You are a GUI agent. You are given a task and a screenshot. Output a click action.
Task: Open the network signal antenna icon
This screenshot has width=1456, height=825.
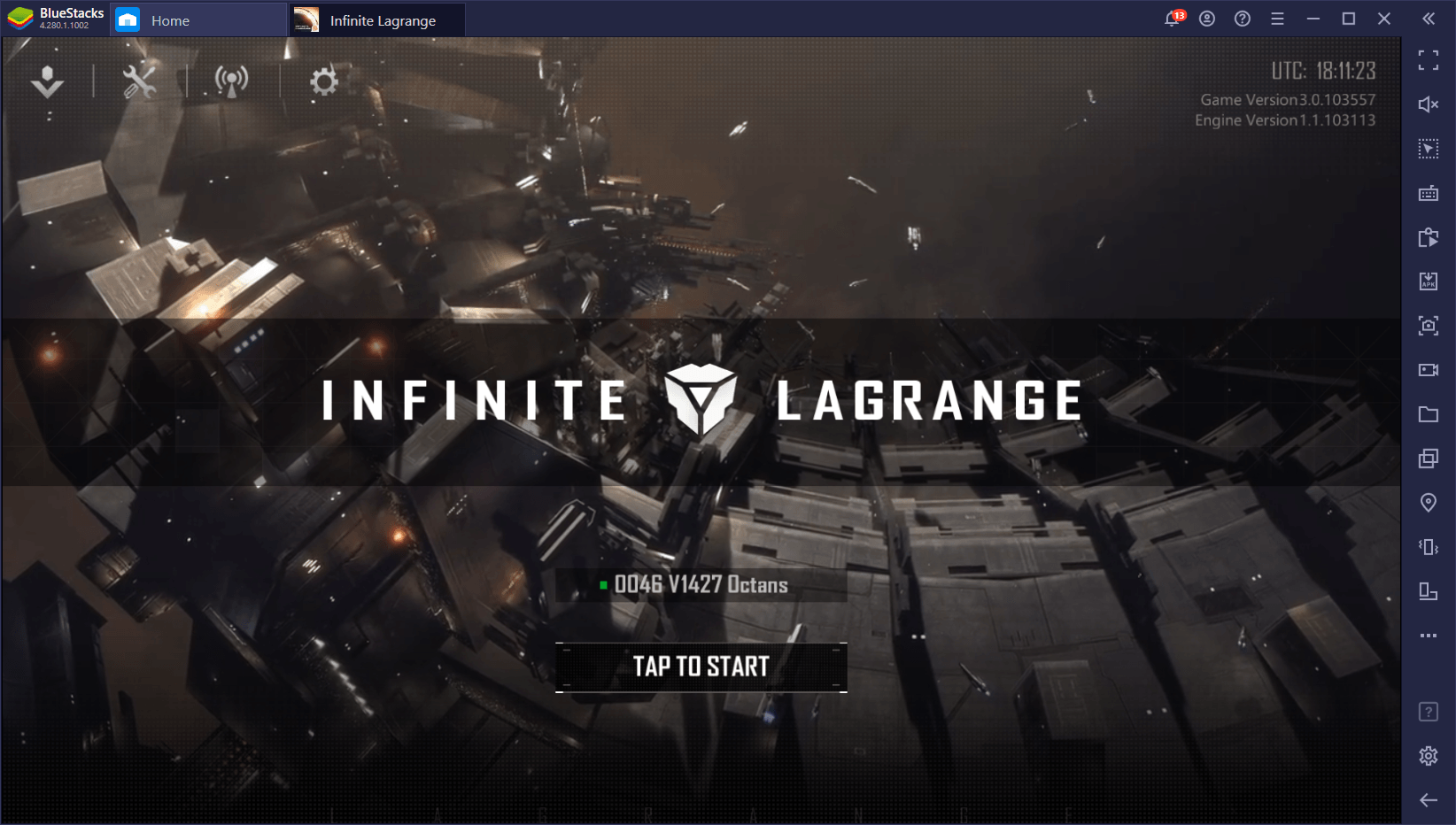click(x=232, y=81)
